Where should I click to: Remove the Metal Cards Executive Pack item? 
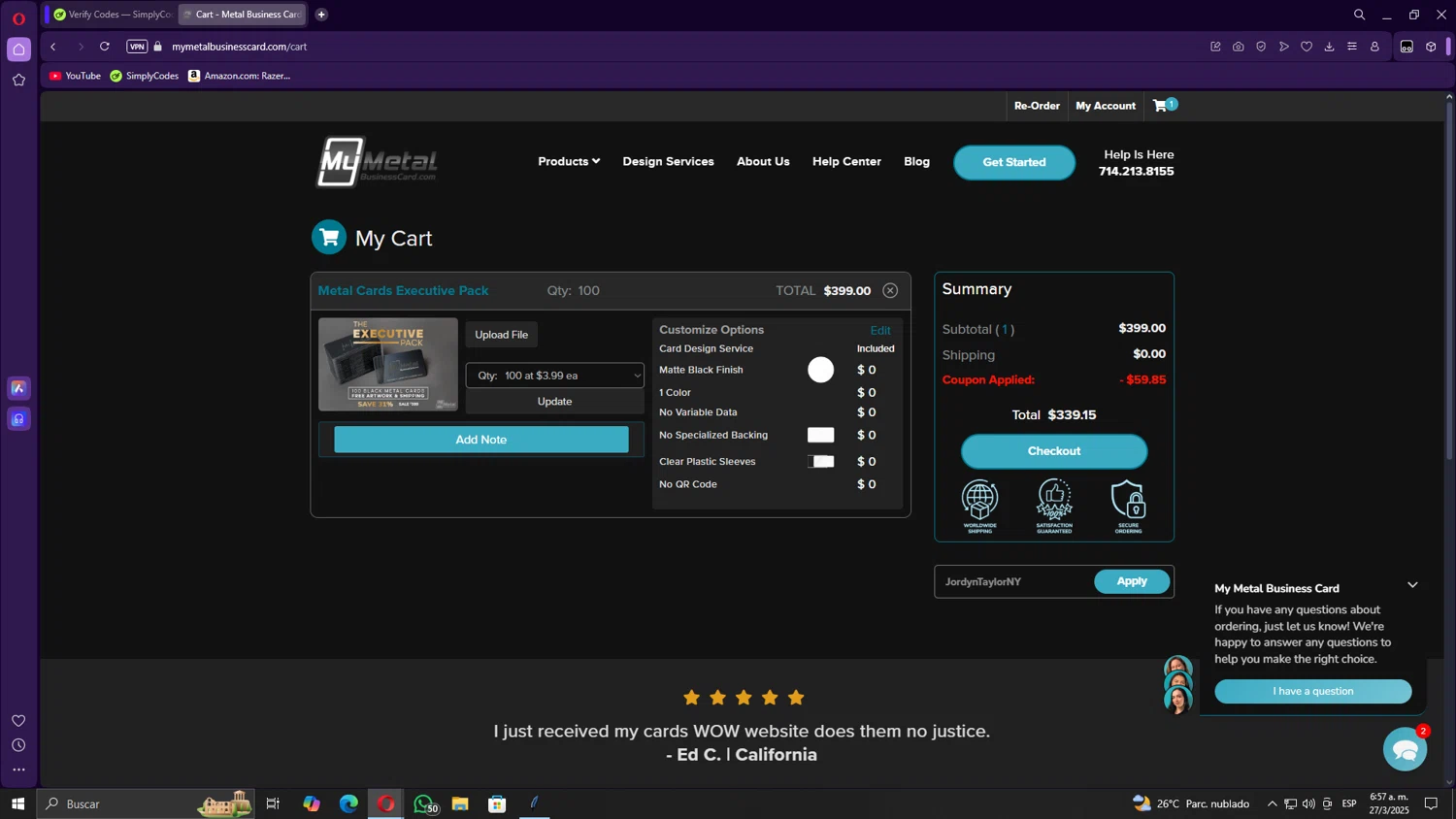click(x=890, y=290)
